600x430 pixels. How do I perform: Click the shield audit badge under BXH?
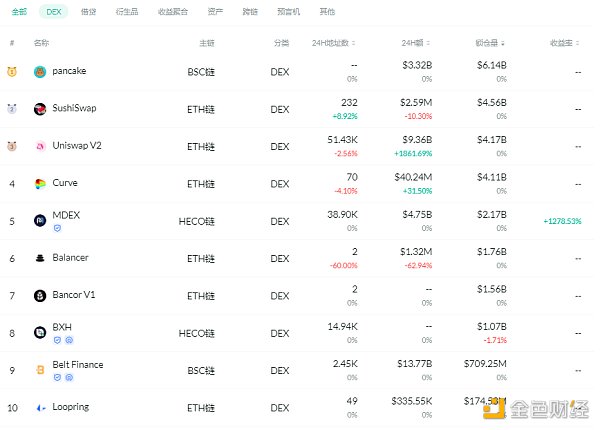tap(57, 340)
